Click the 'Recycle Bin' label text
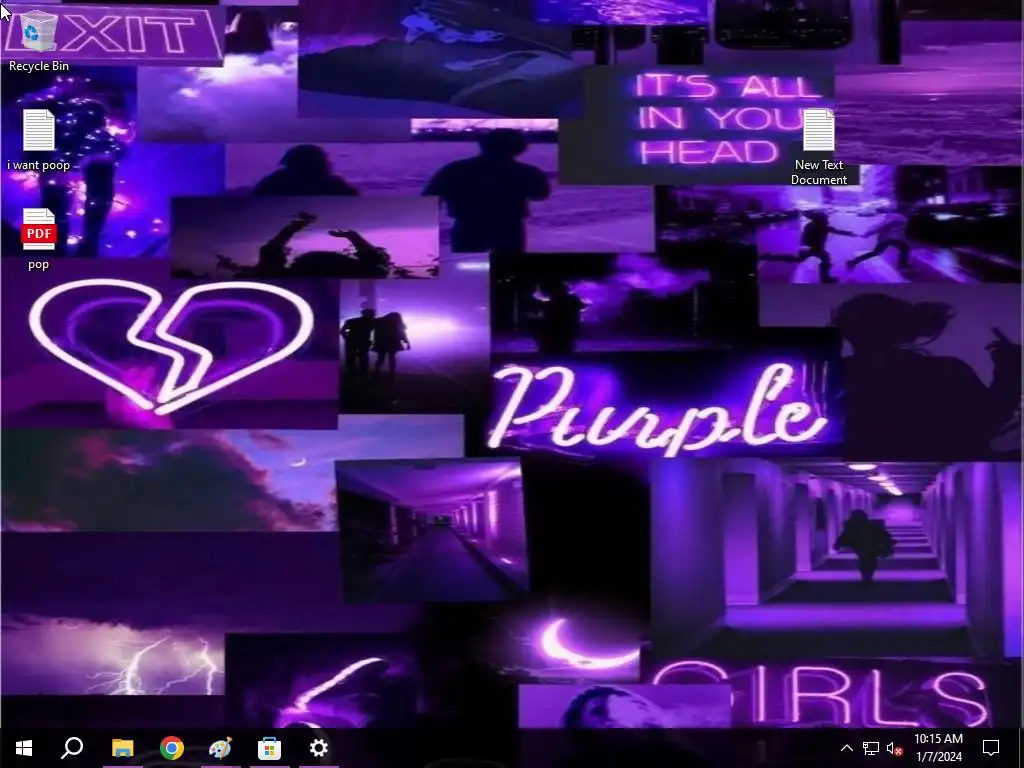 pos(39,66)
